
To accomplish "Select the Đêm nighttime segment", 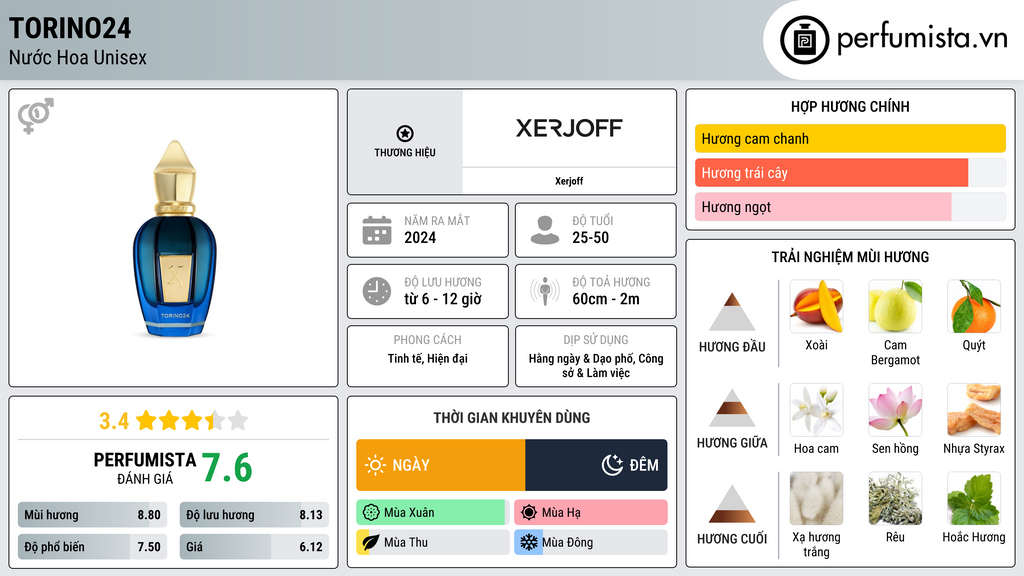I will [596, 465].
